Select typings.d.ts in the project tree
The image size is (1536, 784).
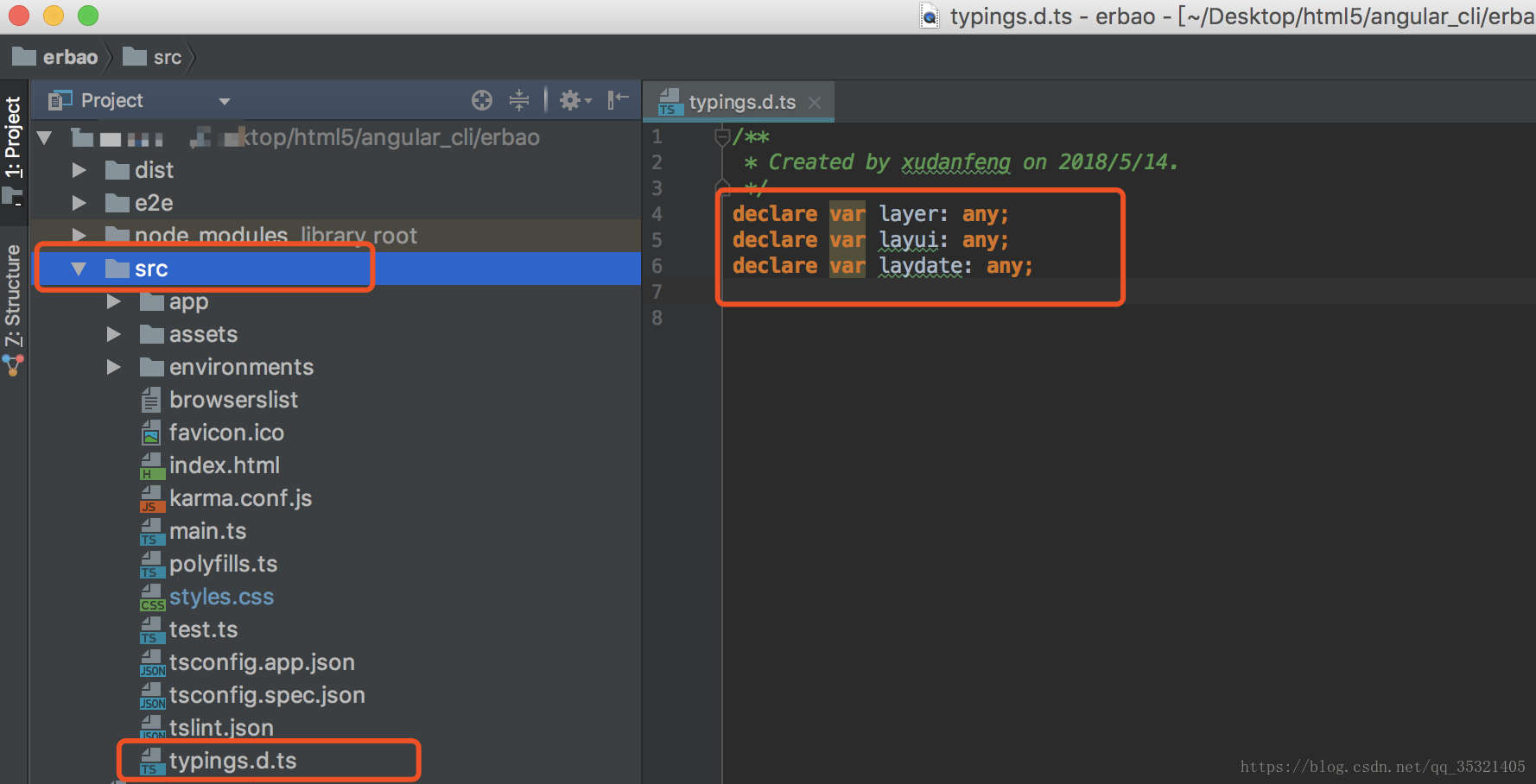point(232,761)
